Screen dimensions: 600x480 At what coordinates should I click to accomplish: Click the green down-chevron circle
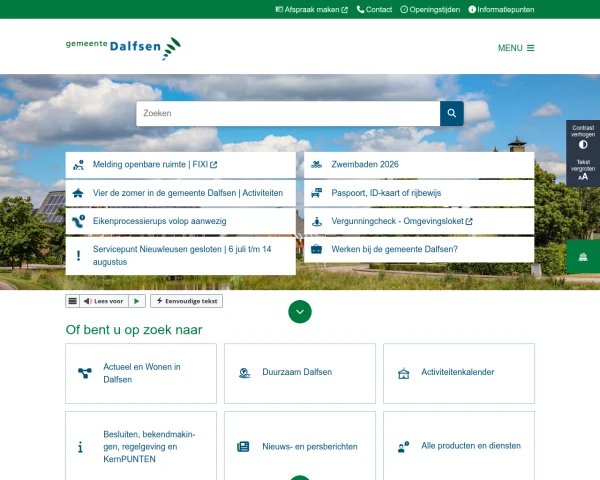click(x=300, y=312)
